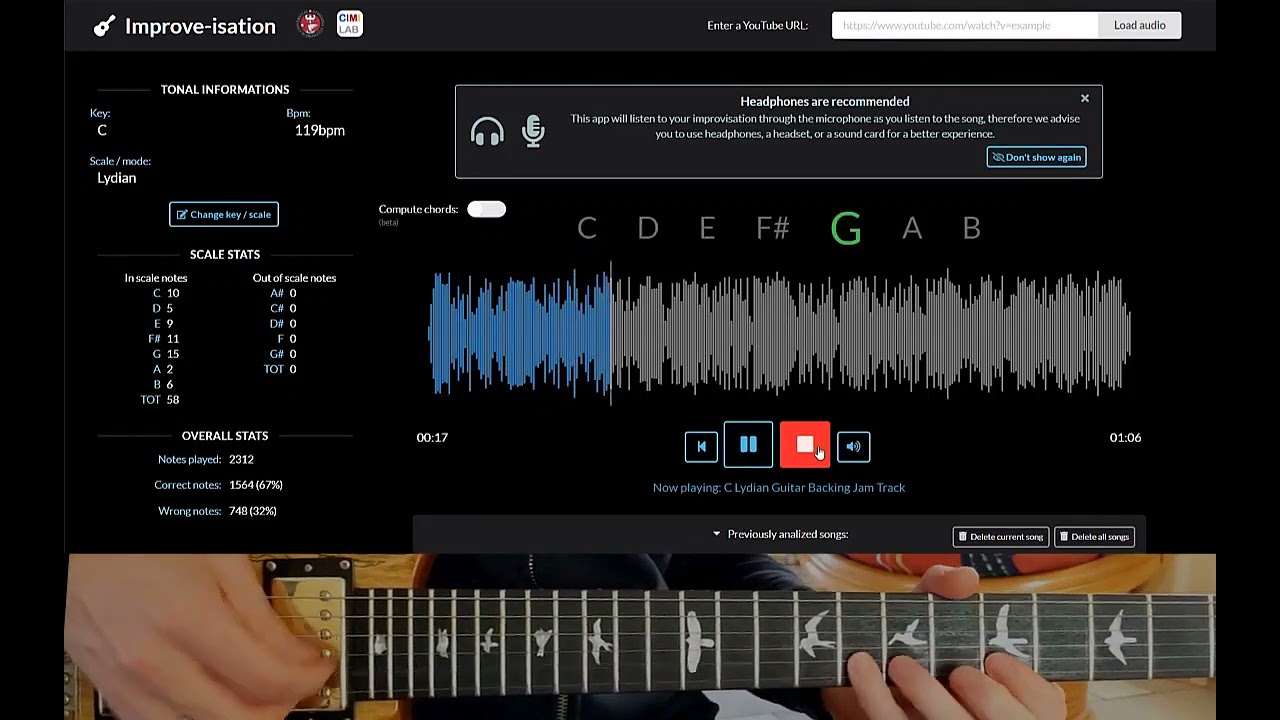Select note C in scale display
The height and width of the screenshot is (720, 1280).
tap(587, 229)
